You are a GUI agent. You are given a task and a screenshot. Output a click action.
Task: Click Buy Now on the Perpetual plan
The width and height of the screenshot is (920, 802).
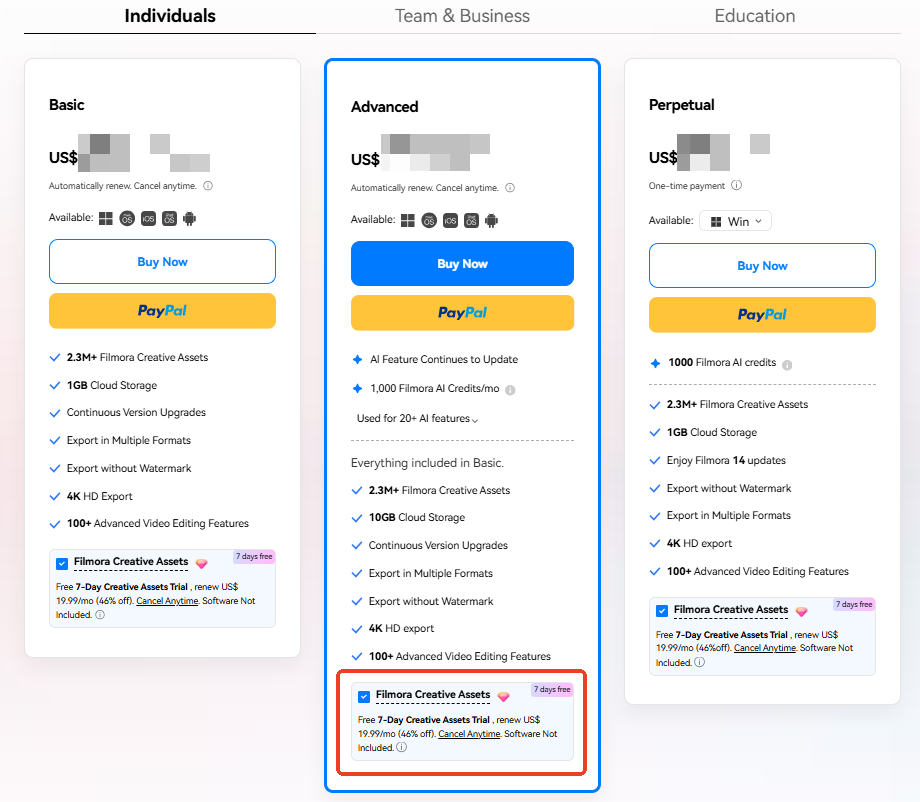click(762, 266)
